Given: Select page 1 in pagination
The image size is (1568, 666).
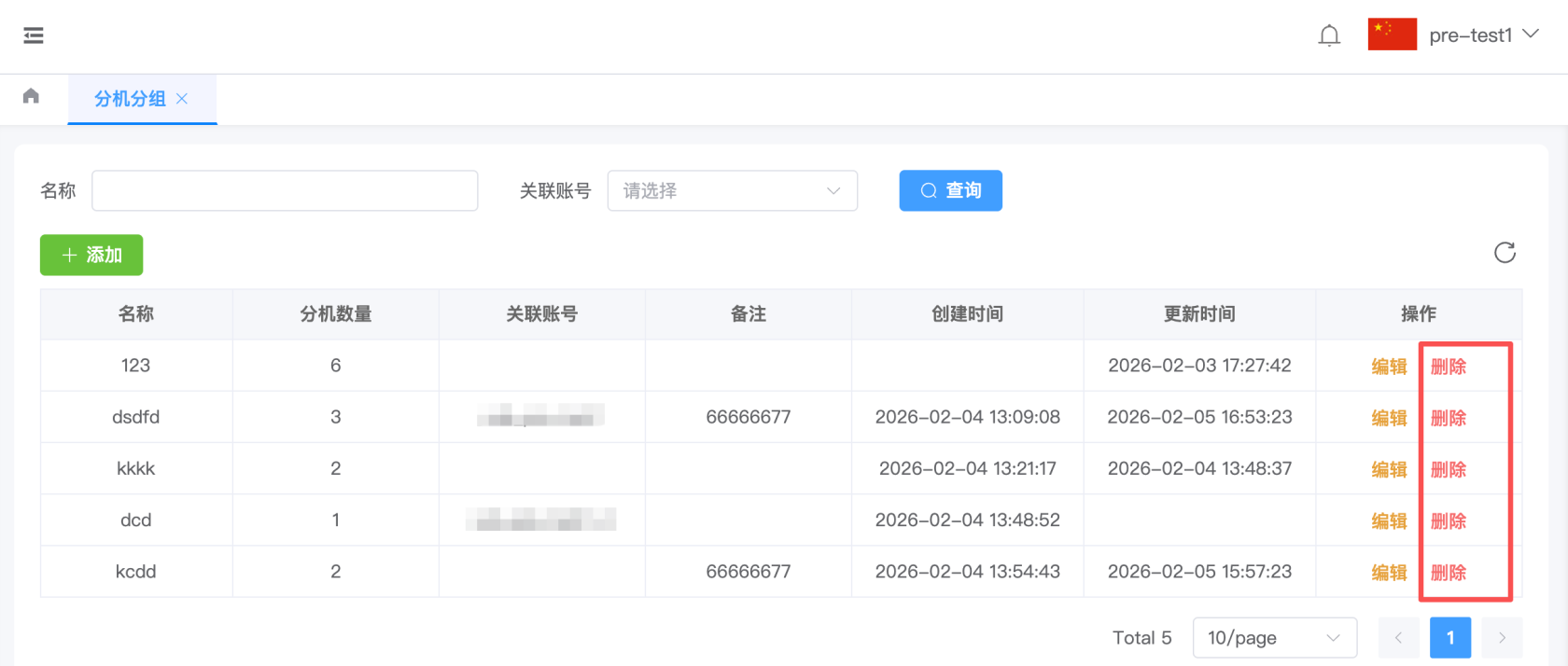Looking at the screenshot, I should pyautogui.click(x=1449, y=638).
